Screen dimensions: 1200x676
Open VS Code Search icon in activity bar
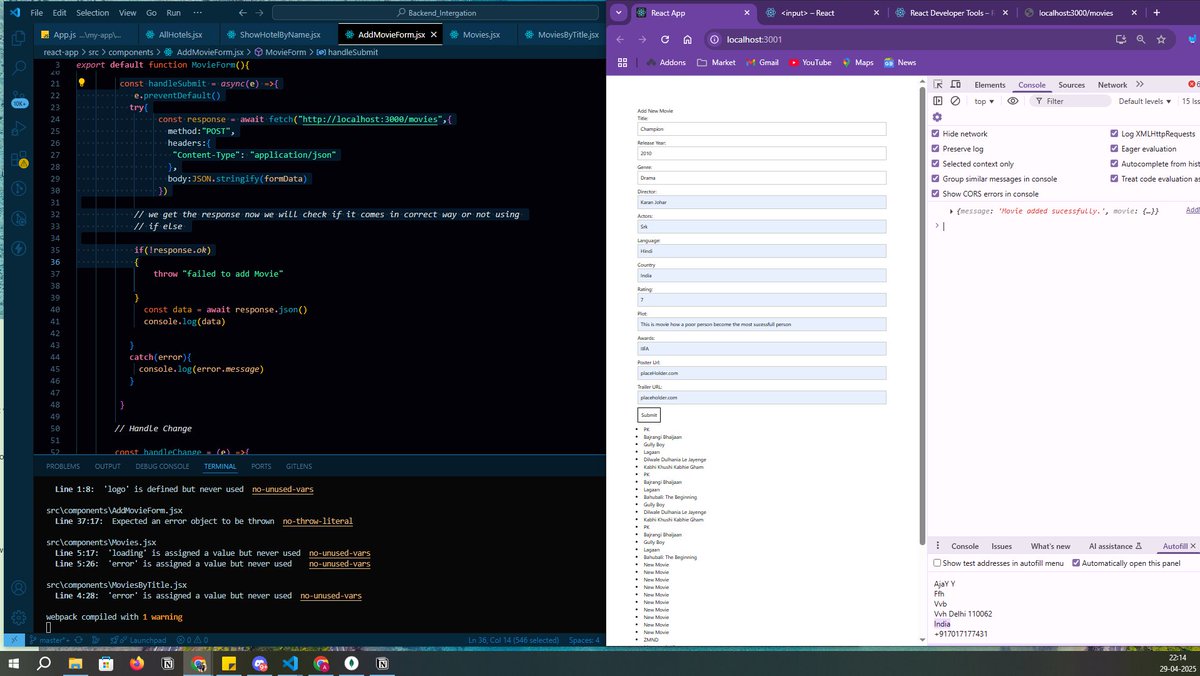tap(17, 68)
